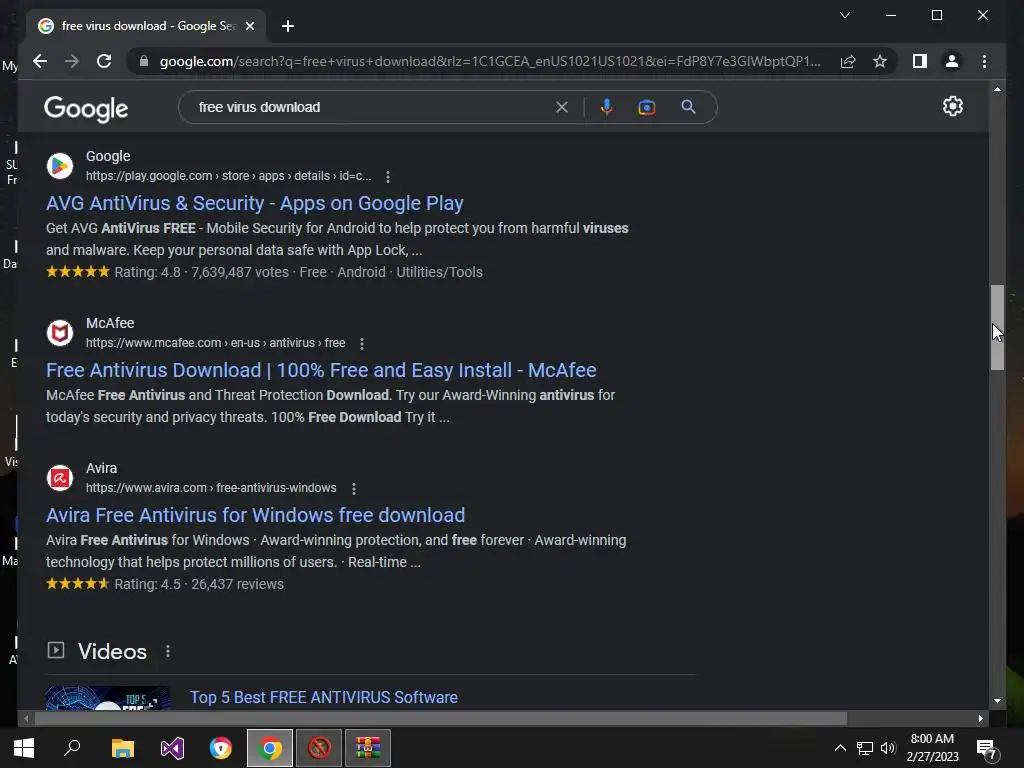Viewport: 1024px width, 768px height.
Task: Open AVG AntiVirus & Security link
Action: point(255,203)
